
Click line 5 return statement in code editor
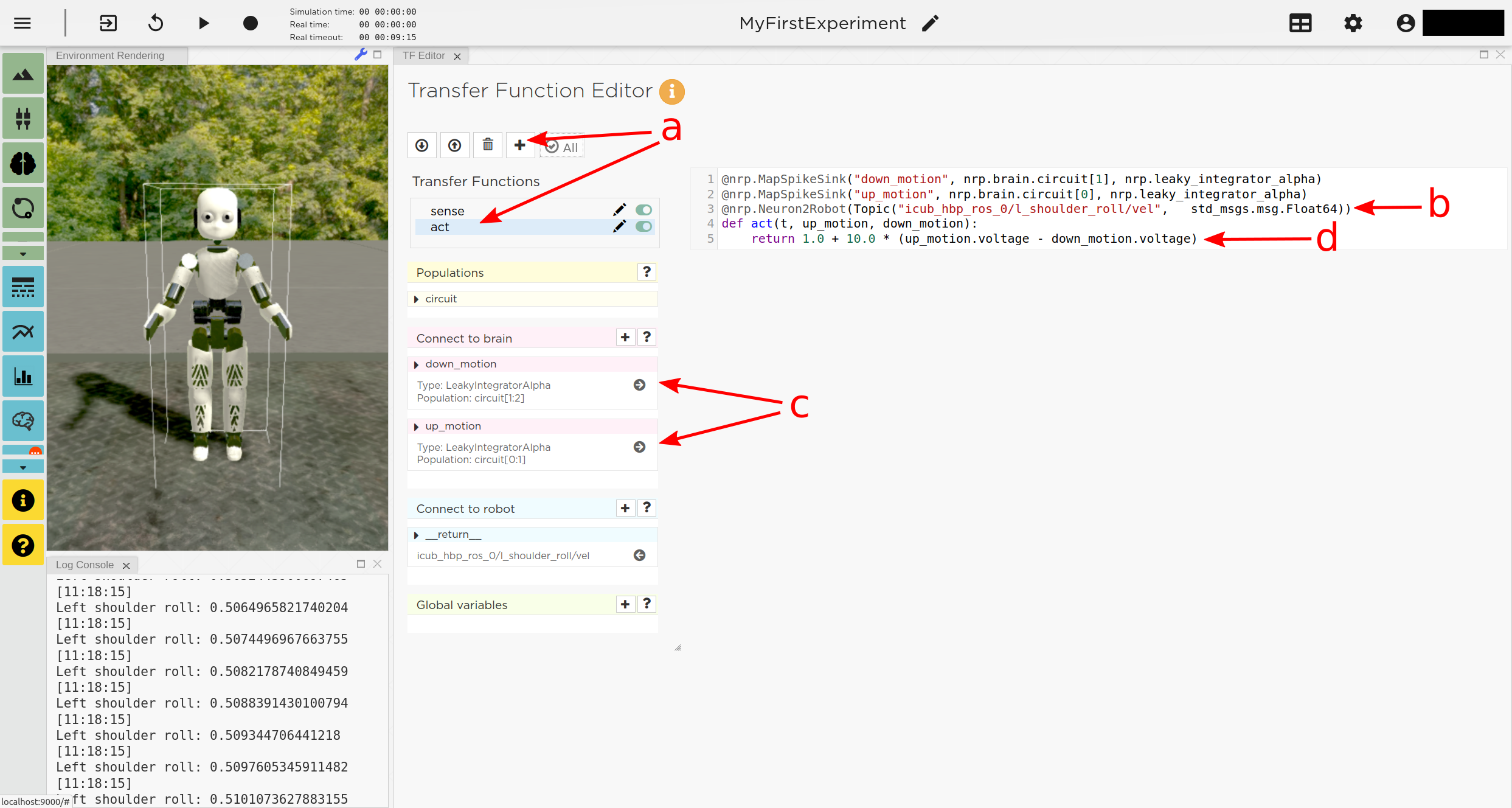coord(974,239)
